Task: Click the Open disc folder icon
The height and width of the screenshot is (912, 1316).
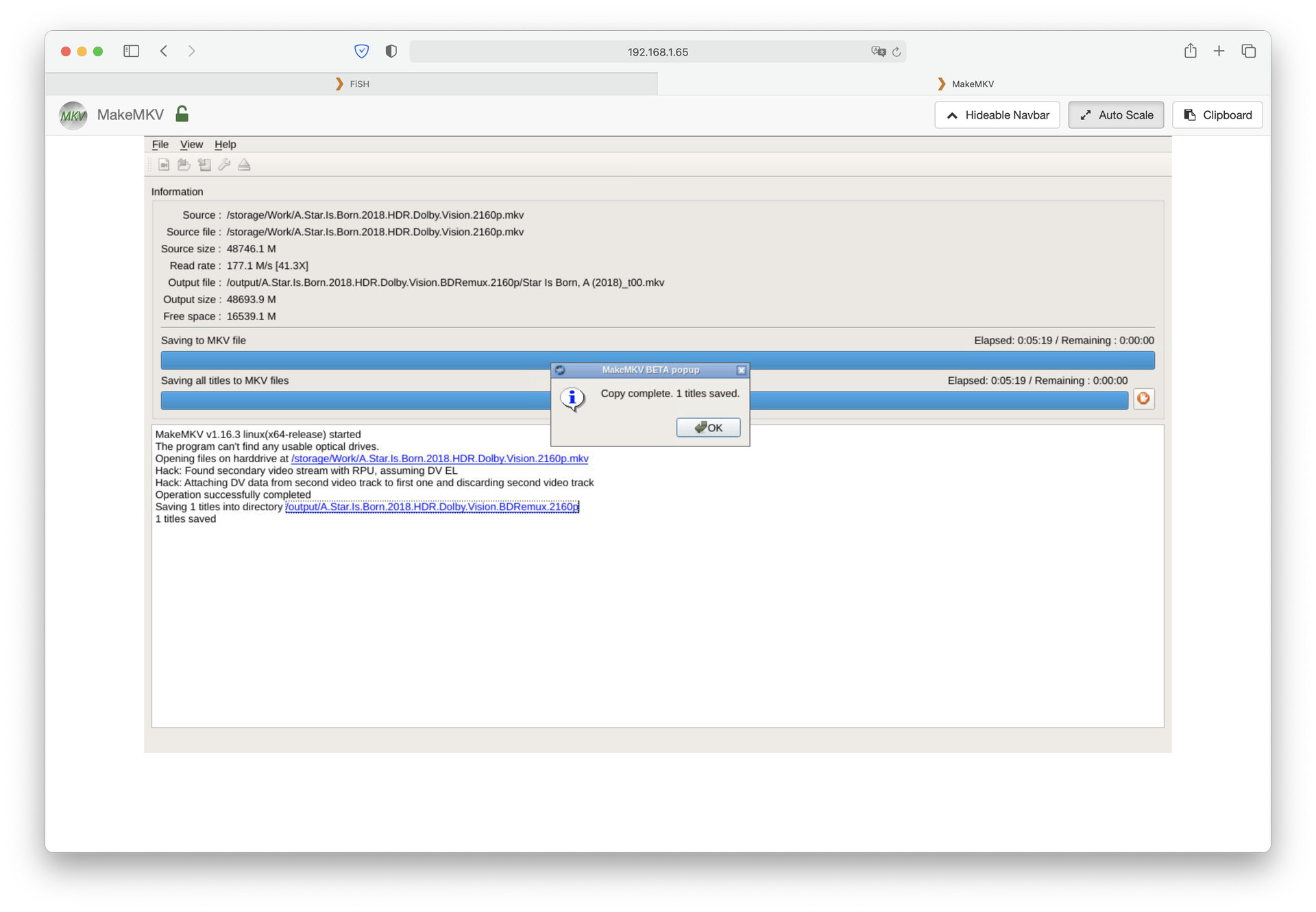Action: (184, 165)
